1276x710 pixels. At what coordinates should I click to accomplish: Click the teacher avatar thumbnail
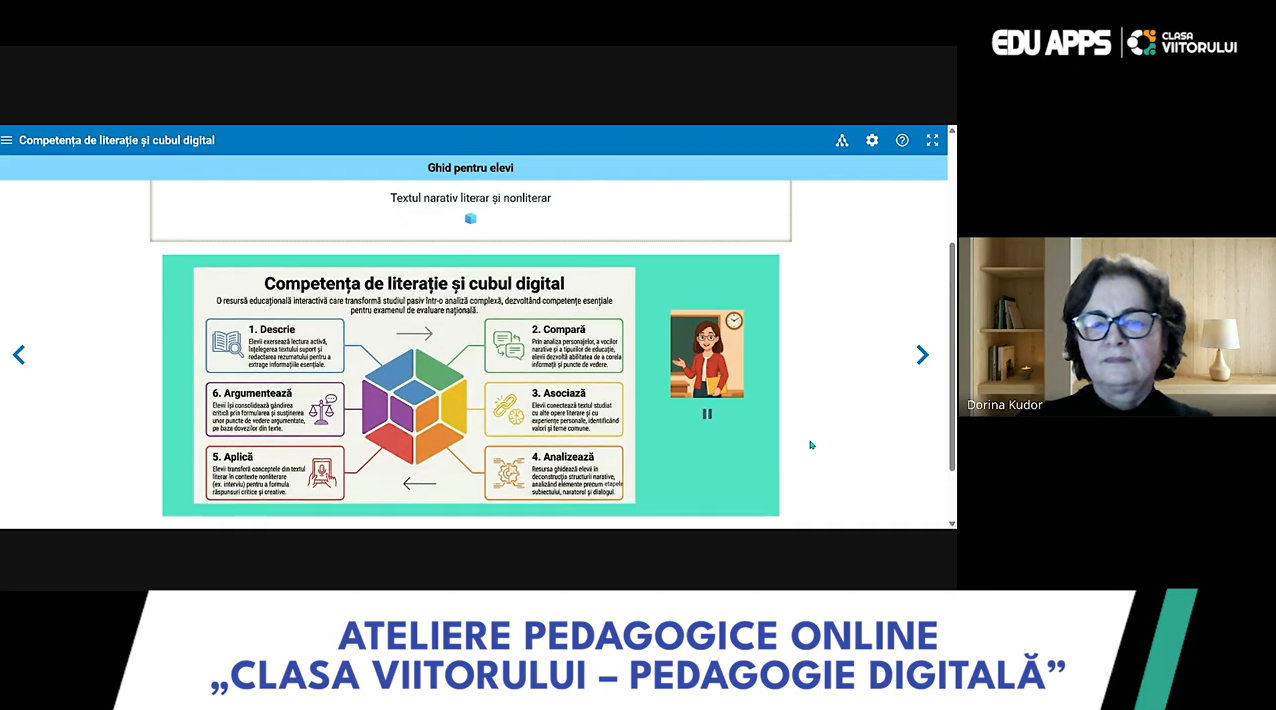pyautogui.click(x=707, y=354)
